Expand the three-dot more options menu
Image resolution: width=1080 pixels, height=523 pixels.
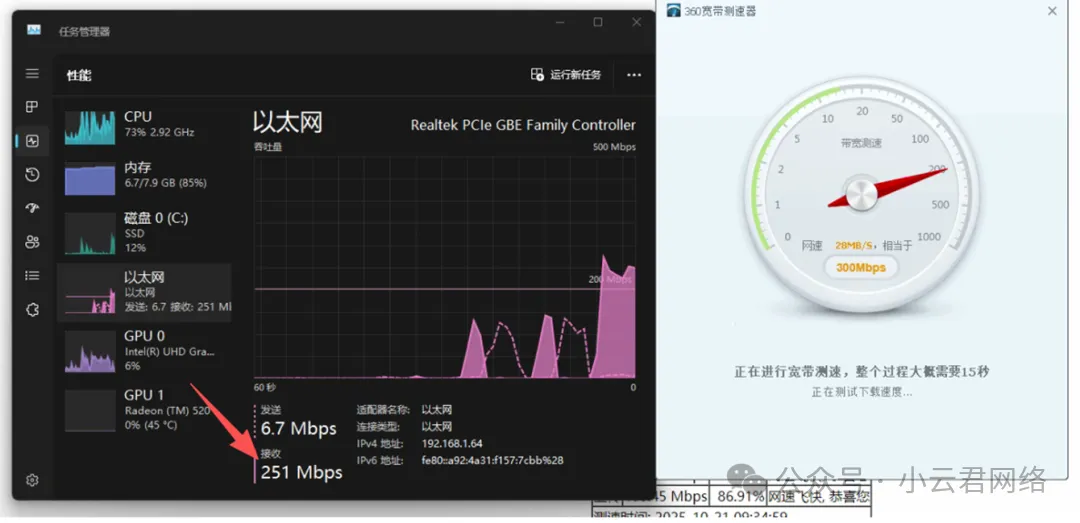pyautogui.click(x=634, y=75)
